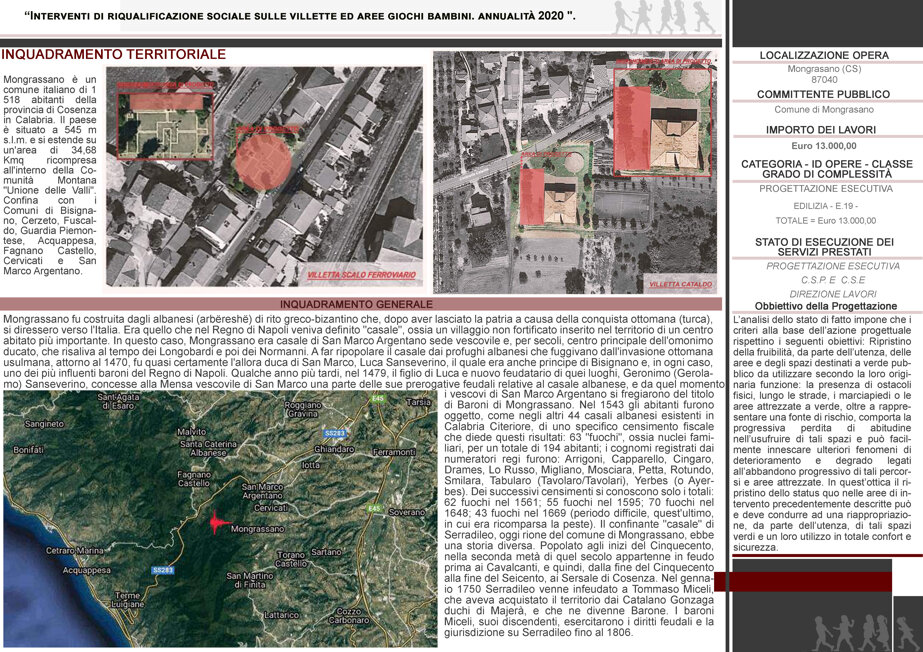
Task: Click the SS283 road shield near Ghiandaro
Action: coord(335,433)
